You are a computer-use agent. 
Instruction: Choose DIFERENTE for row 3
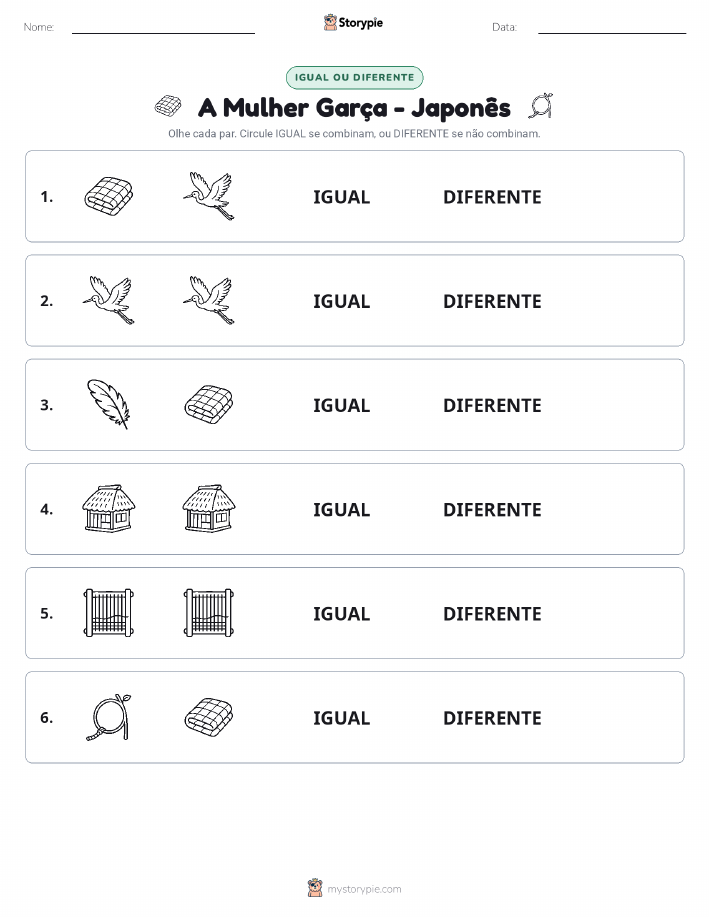492,405
